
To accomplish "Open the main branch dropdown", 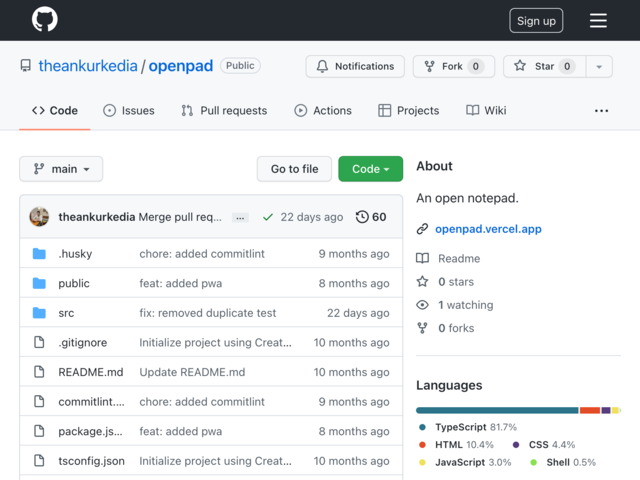I will tap(61, 169).
